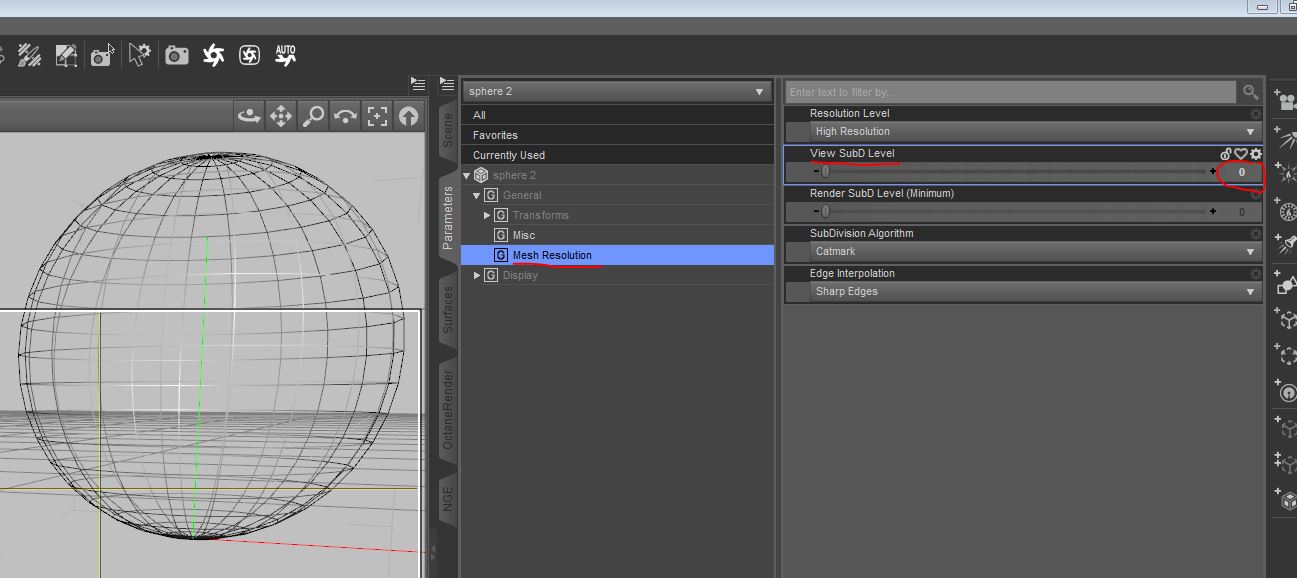Switch to the Scene side tab
The image size is (1297, 578).
click(x=448, y=130)
